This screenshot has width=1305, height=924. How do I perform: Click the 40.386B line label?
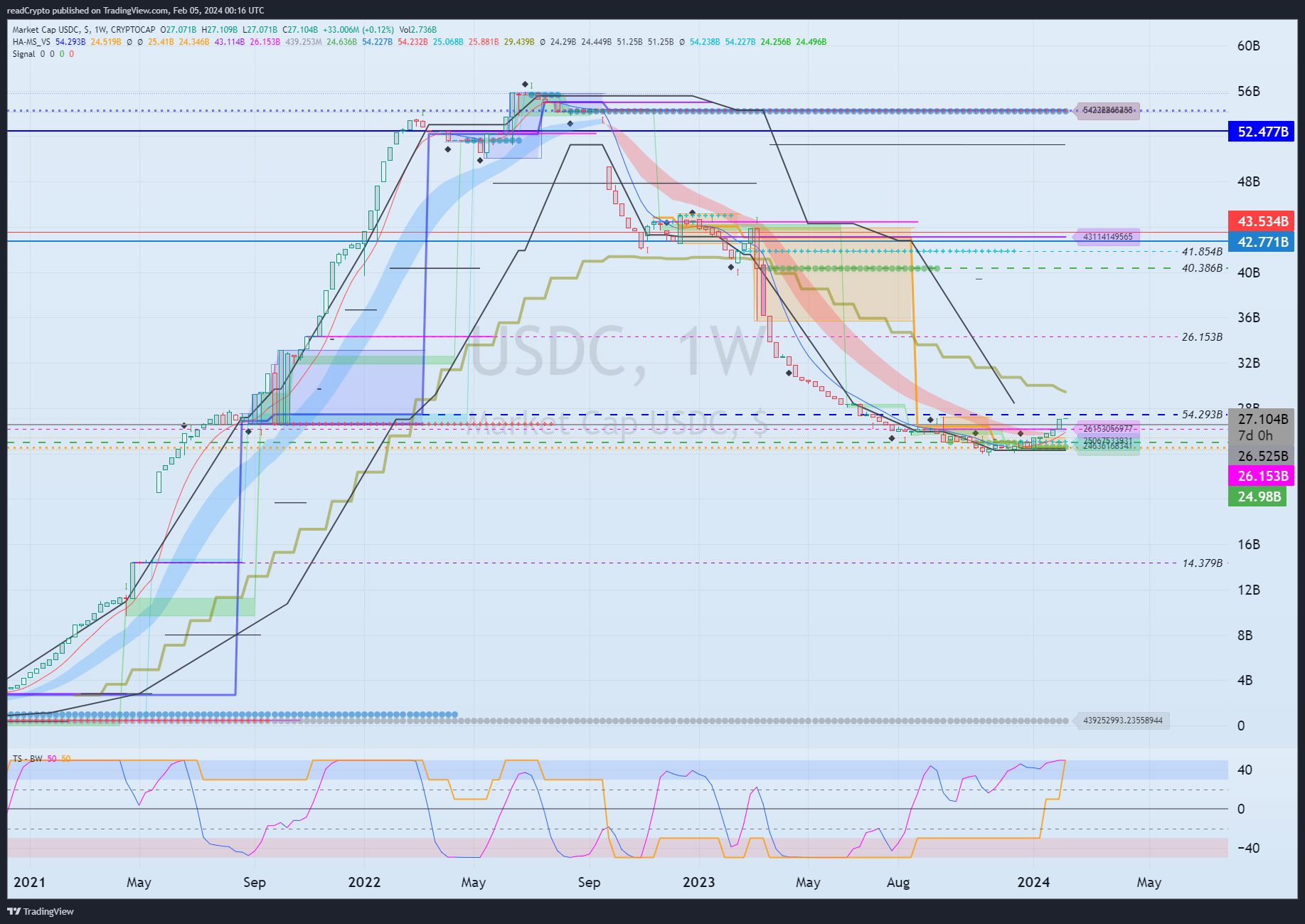pos(1202,268)
